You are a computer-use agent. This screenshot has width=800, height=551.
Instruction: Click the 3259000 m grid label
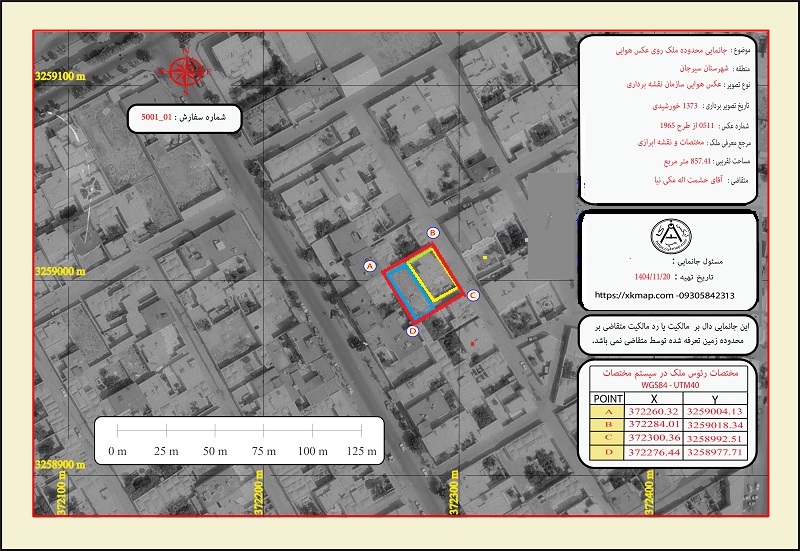60,271
